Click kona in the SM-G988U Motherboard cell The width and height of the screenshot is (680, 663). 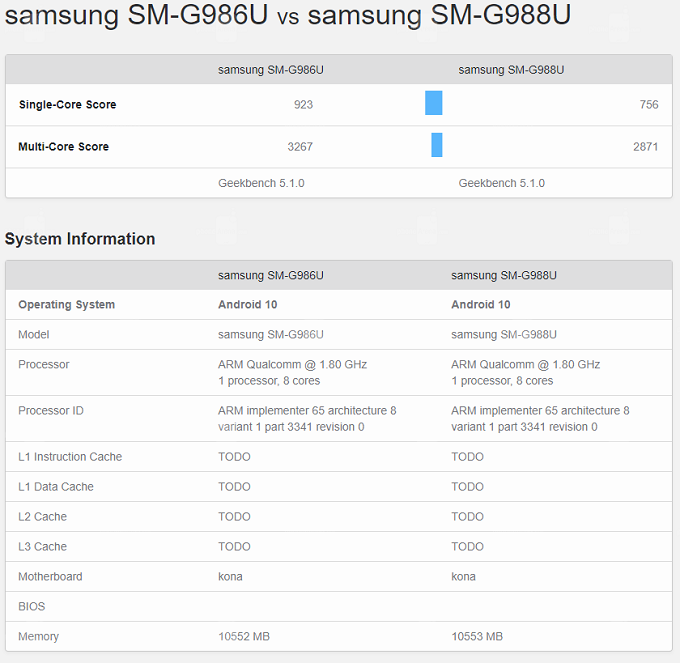(463, 576)
